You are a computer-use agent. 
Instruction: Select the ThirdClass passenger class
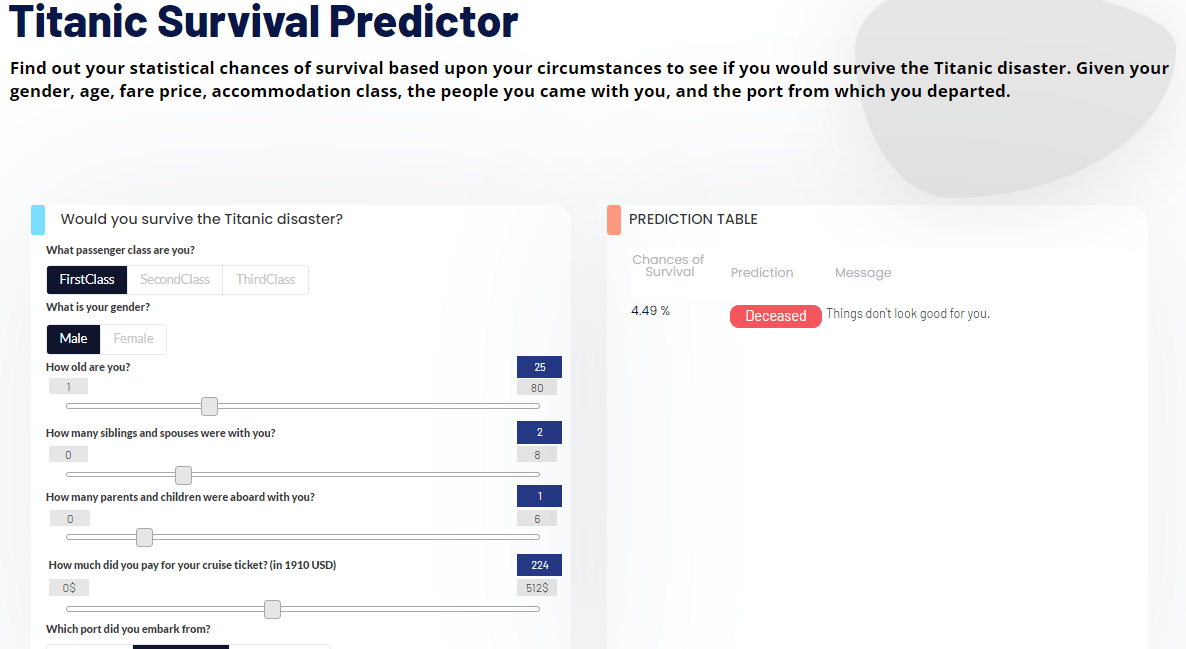(x=264, y=280)
